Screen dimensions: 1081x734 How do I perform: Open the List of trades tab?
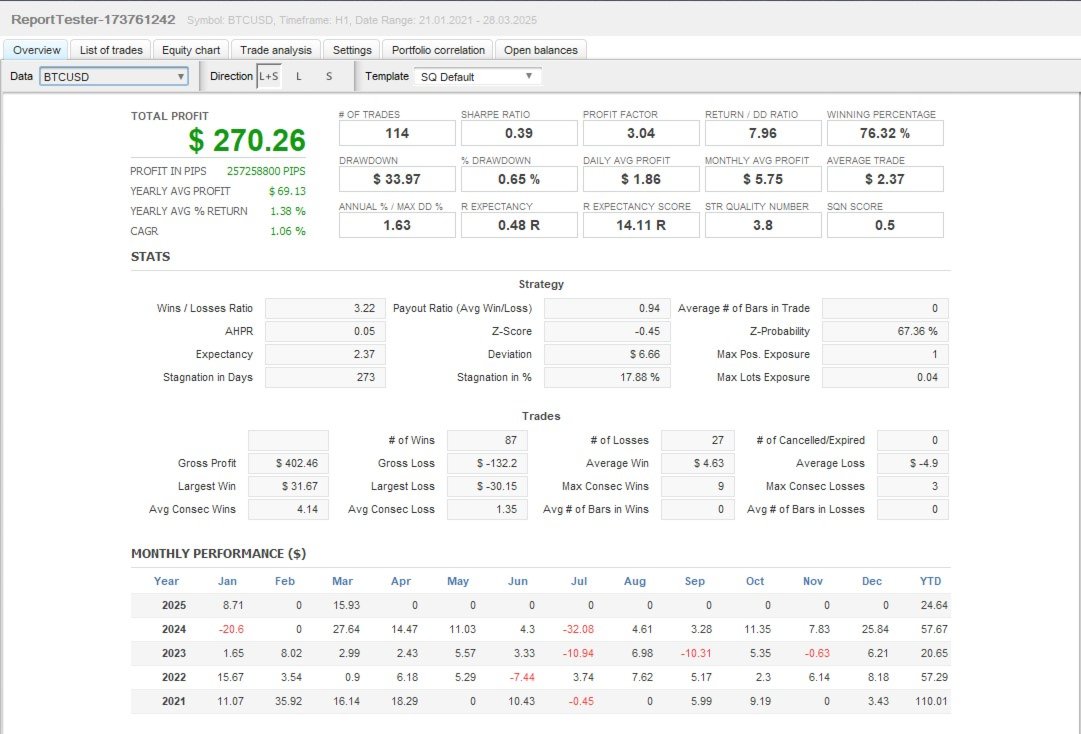point(111,50)
